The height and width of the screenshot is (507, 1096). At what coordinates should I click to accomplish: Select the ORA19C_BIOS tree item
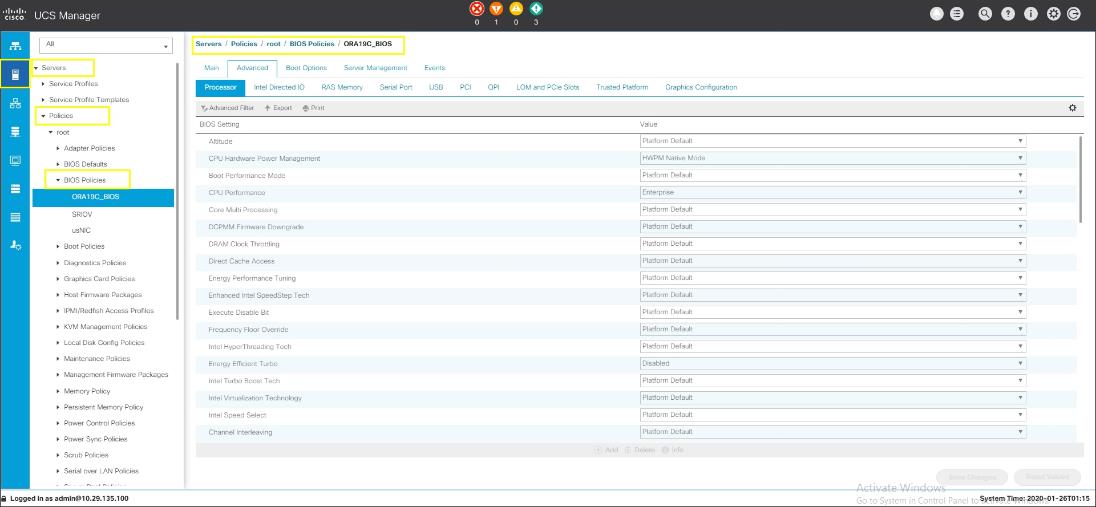click(x=103, y=197)
